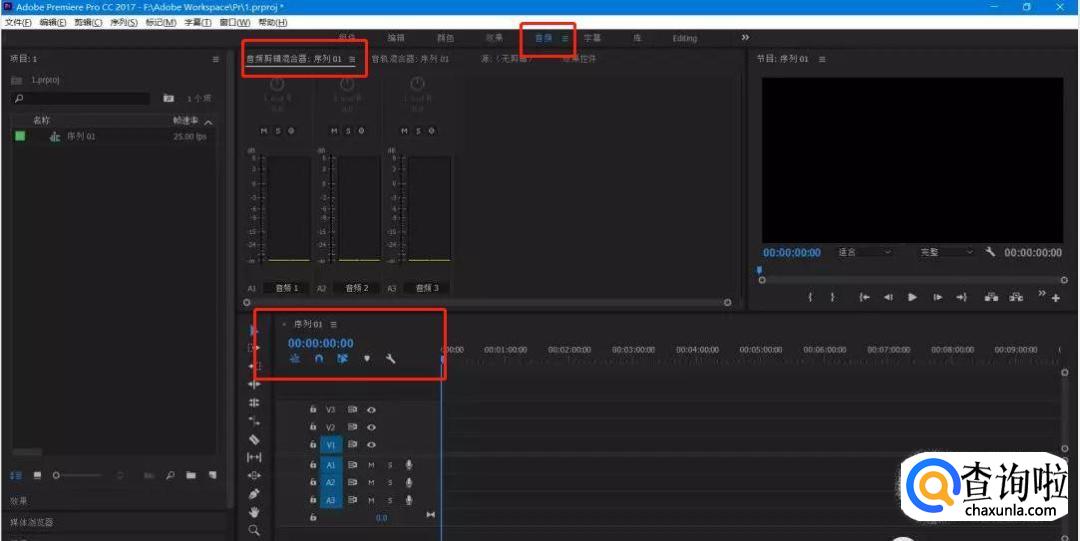Image resolution: width=1080 pixels, height=541 pixels.
Task: Toggle lock on track V3
Action: click(x=313, y=409)
